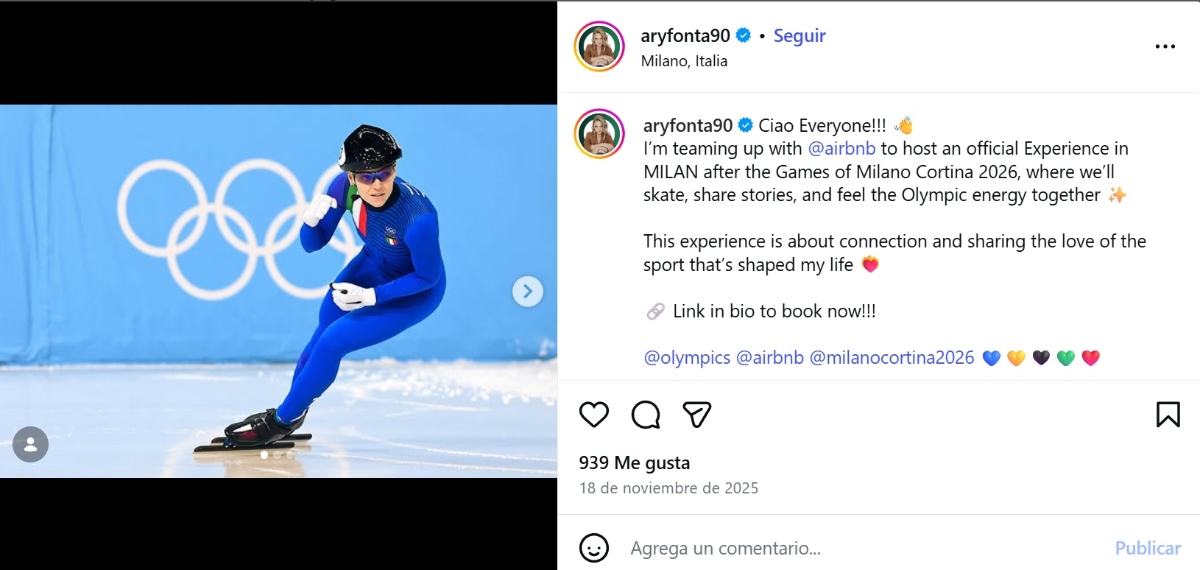Share the post with the paper plane icon

pyautogui.click(x=697, y=414)
